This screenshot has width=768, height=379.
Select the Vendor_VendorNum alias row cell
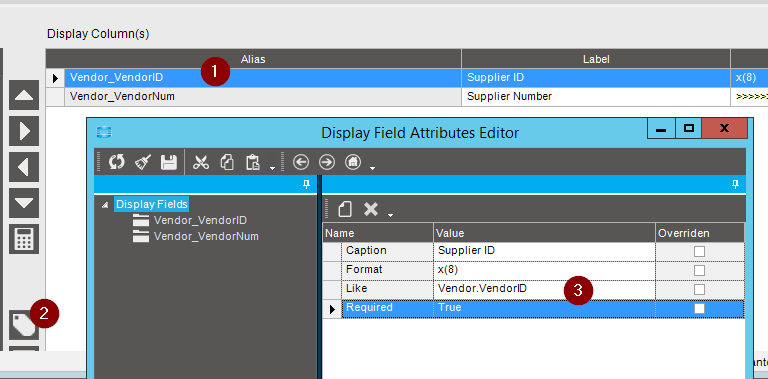point(263,97)
